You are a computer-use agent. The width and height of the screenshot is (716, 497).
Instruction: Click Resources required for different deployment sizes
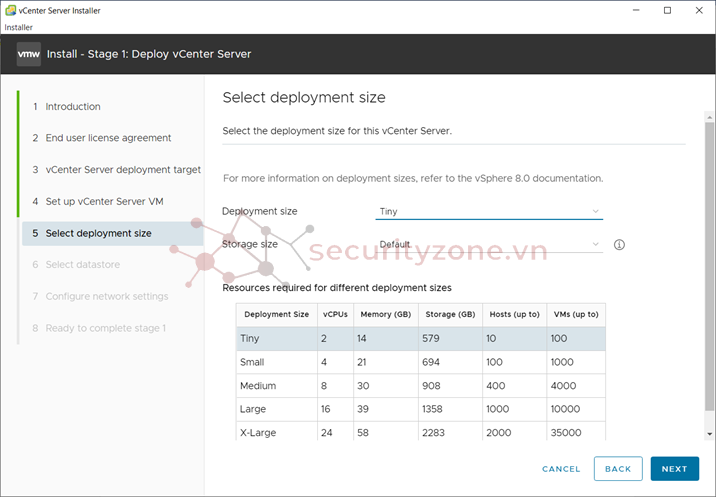337,288
